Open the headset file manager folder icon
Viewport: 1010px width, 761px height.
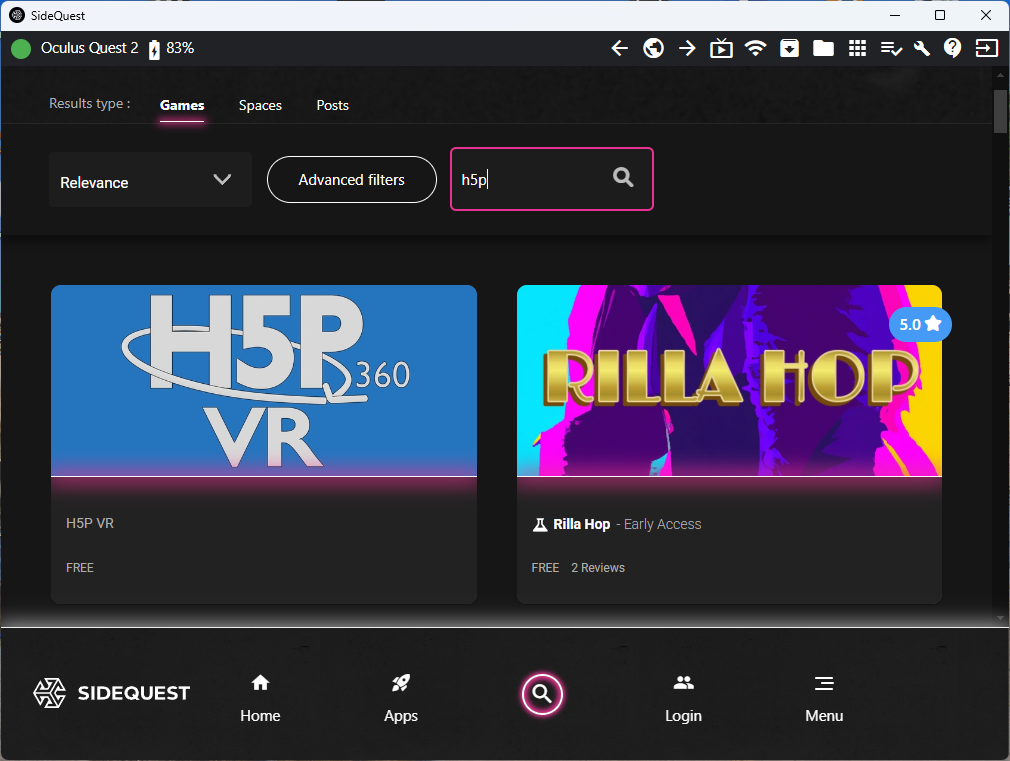click(823, 48)
